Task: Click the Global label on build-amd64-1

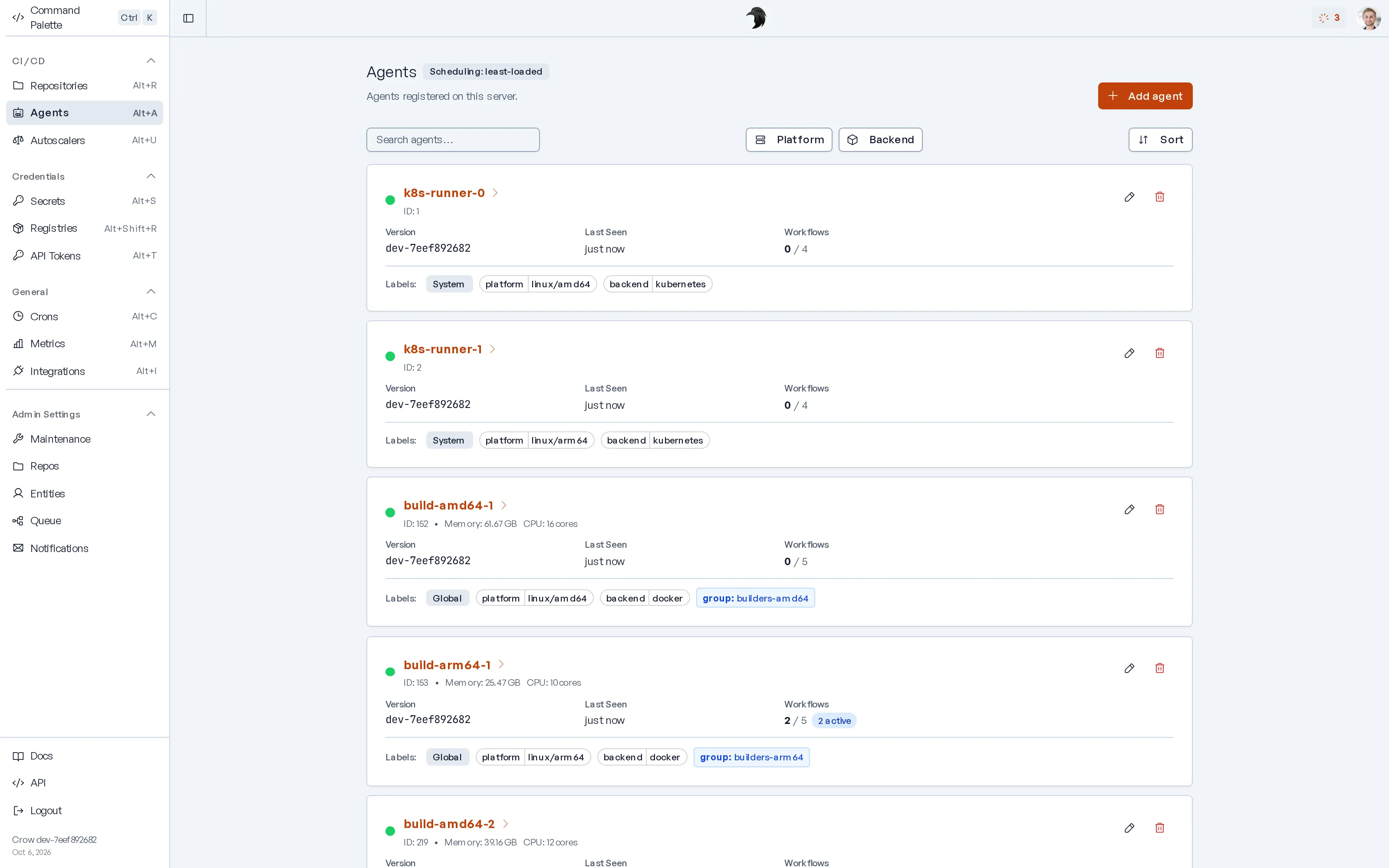Action: pos(447,598)
